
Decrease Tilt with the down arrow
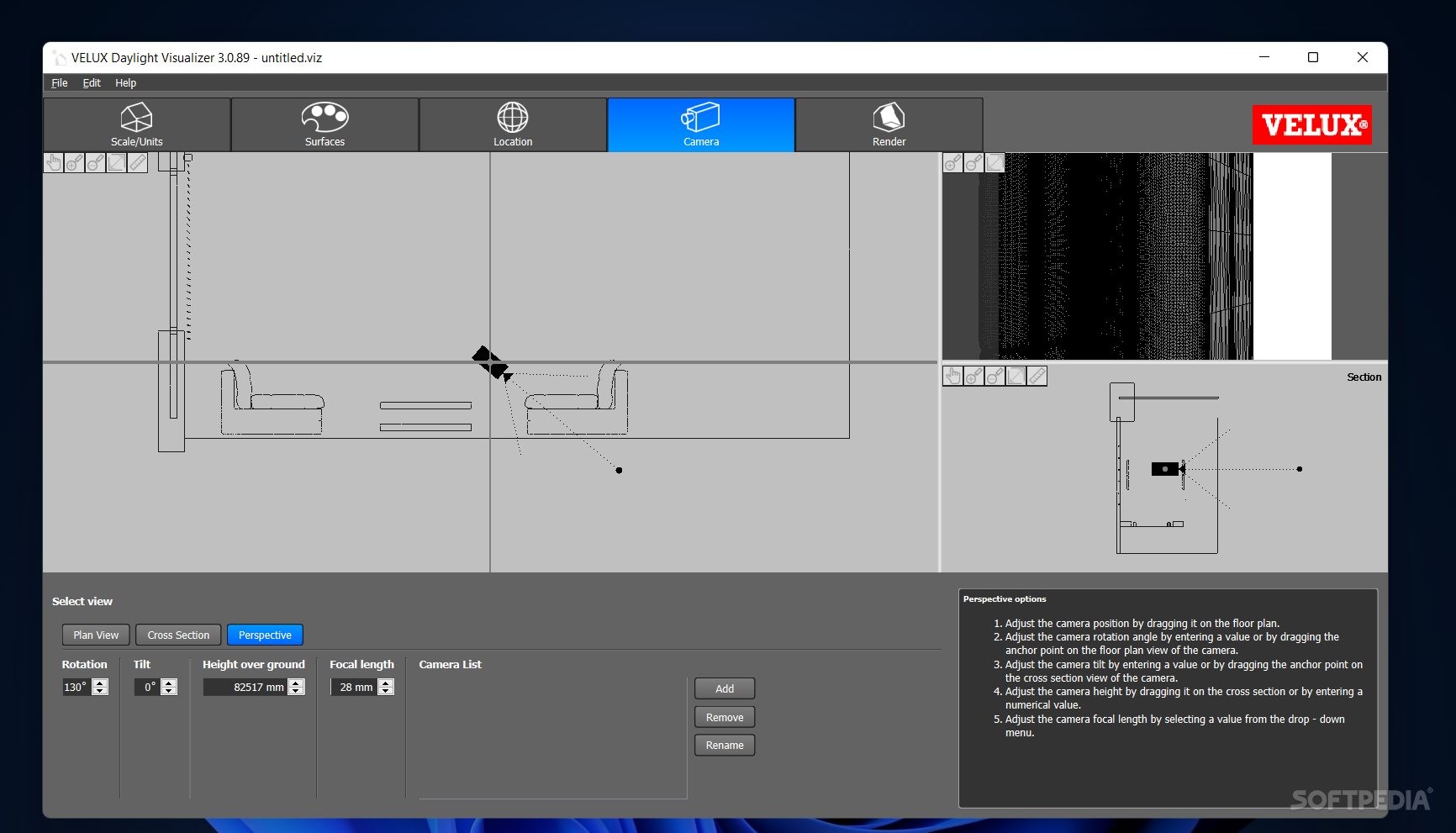(x=169, y=691)
